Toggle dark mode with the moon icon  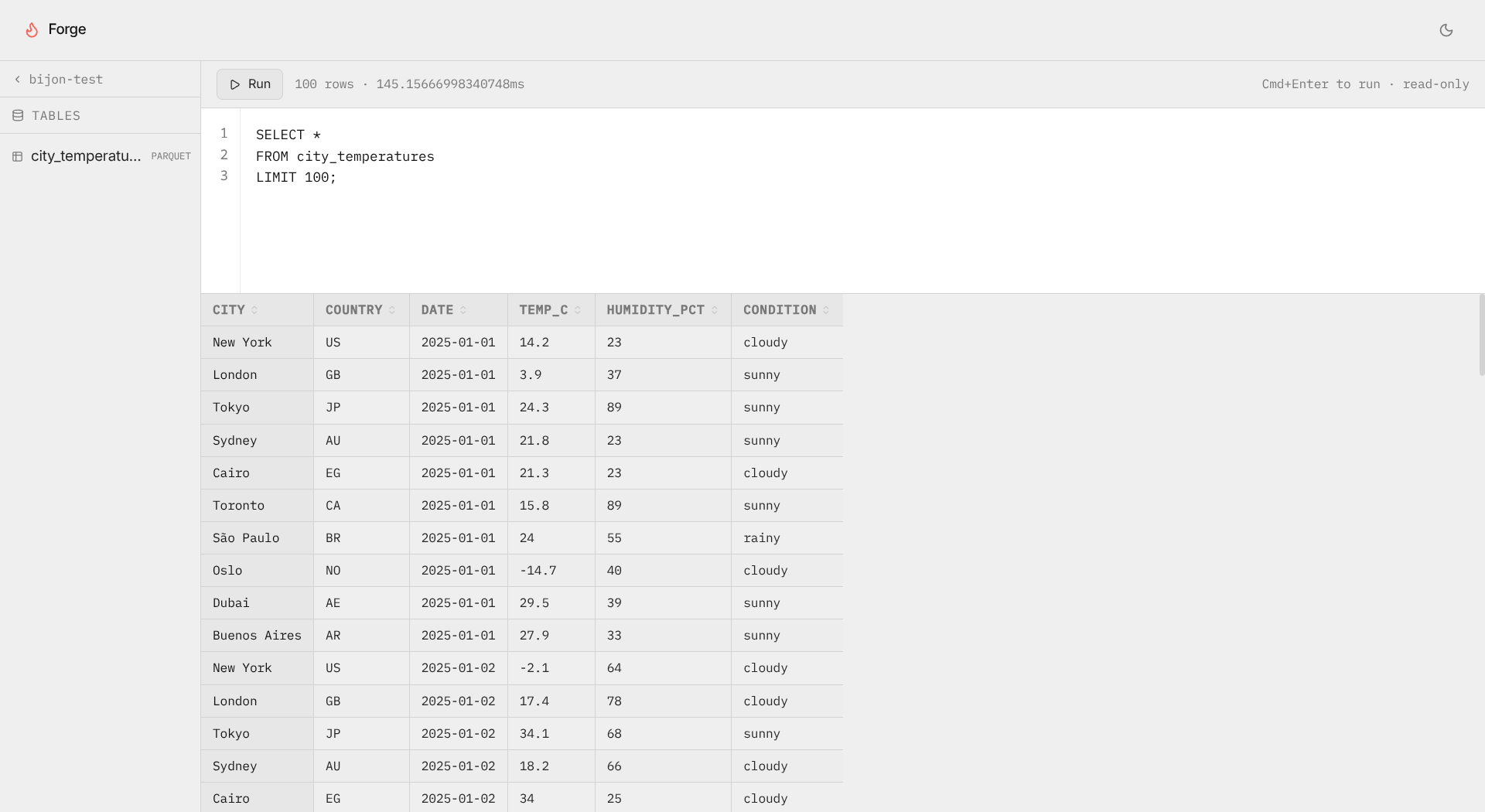[x=1446, y=30]
